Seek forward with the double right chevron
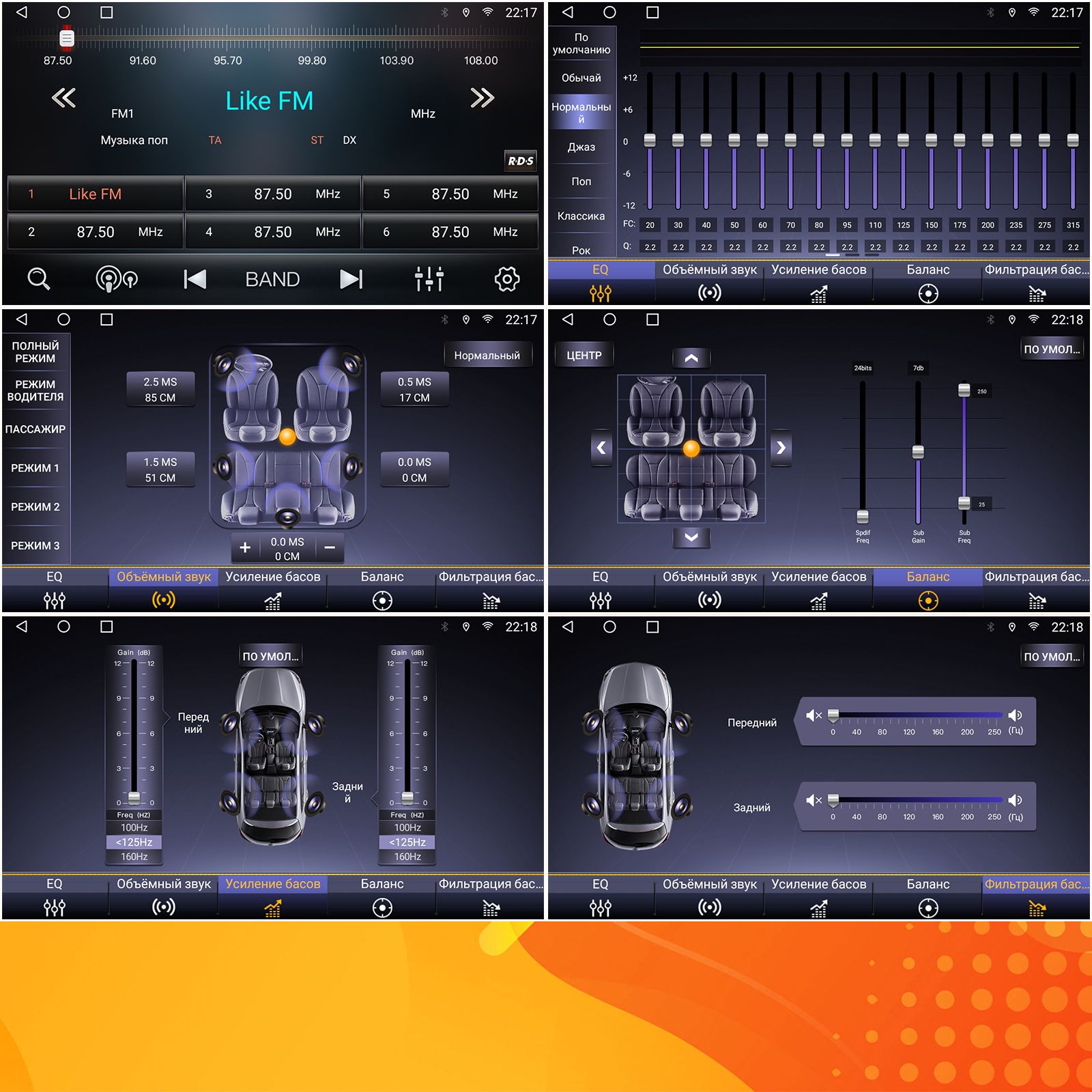Viewport: 1092px width, 1092px height. (482, 98)
